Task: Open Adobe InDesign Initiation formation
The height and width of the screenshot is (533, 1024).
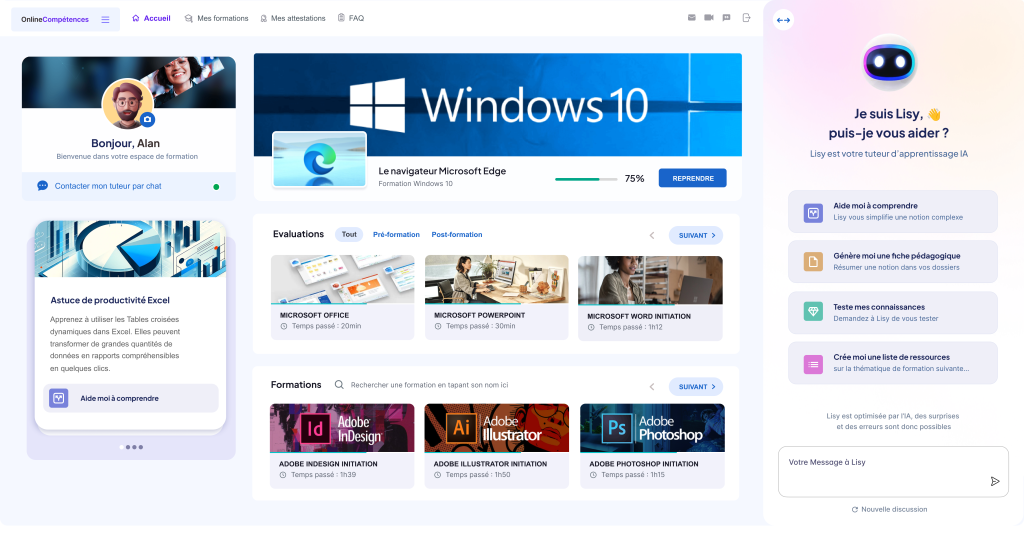Action: [x=342, y=446]
